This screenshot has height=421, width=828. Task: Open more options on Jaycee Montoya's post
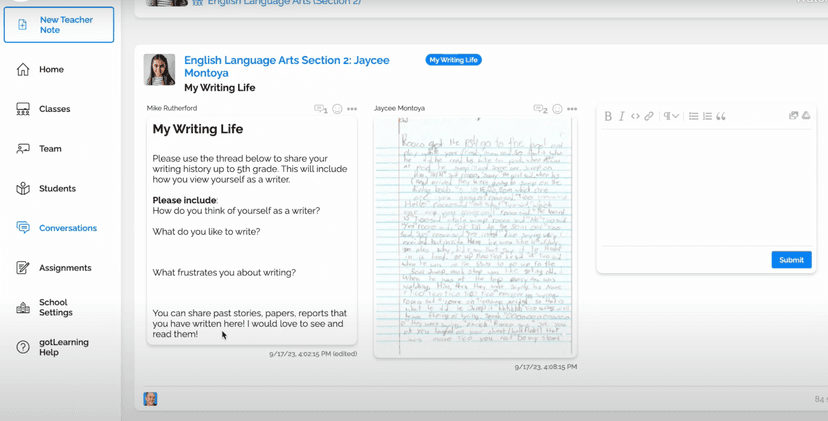572,109
